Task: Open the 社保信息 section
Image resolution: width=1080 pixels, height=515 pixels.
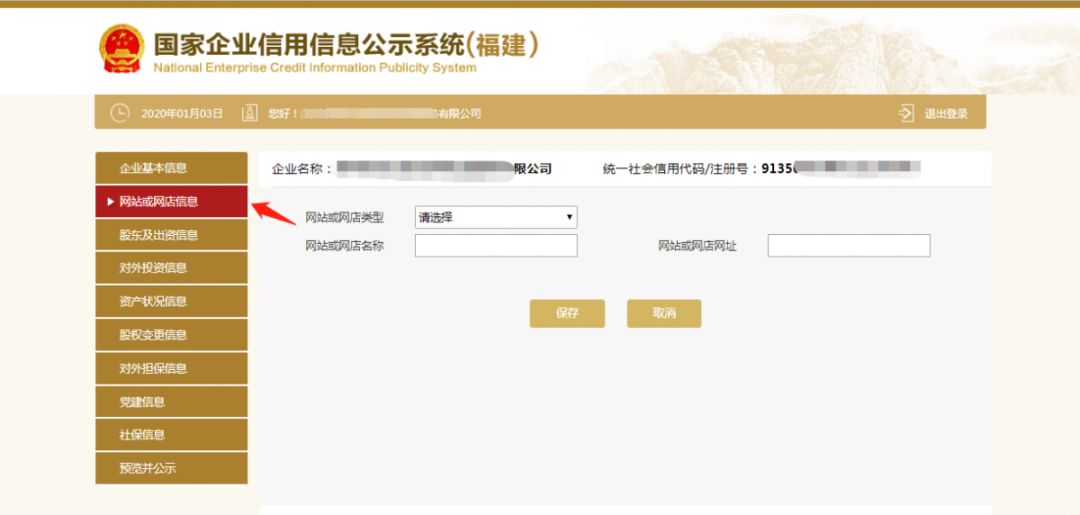Action: [x=171, y=435]
